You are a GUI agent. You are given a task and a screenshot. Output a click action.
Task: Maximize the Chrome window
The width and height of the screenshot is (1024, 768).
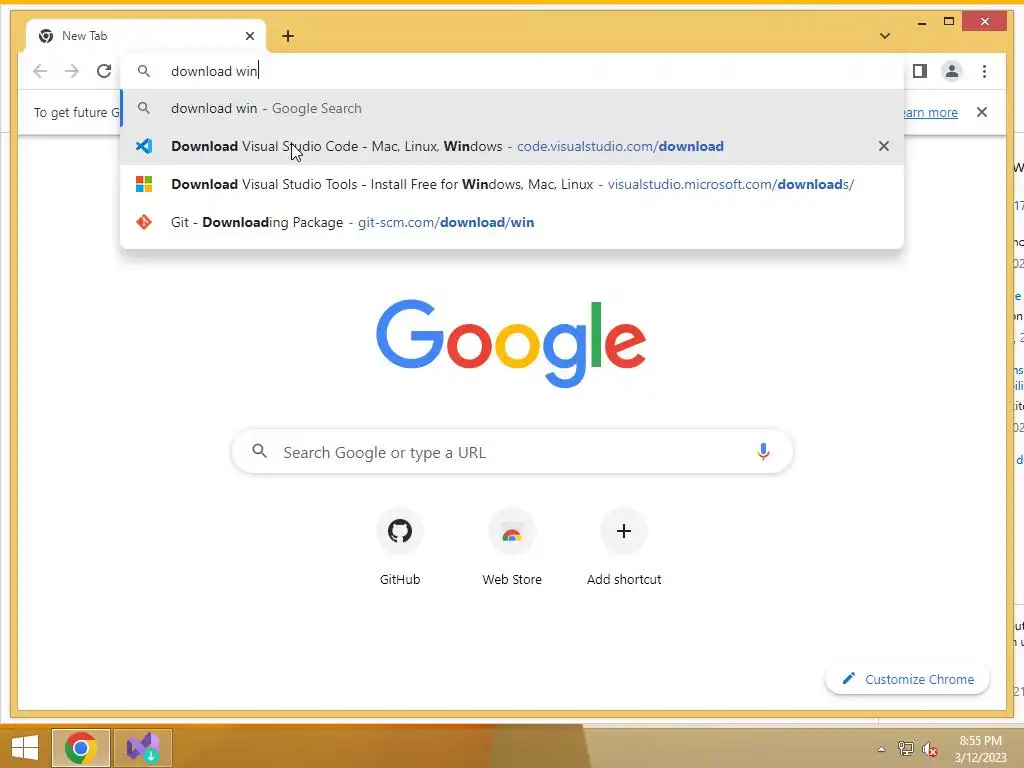(949, 22)
